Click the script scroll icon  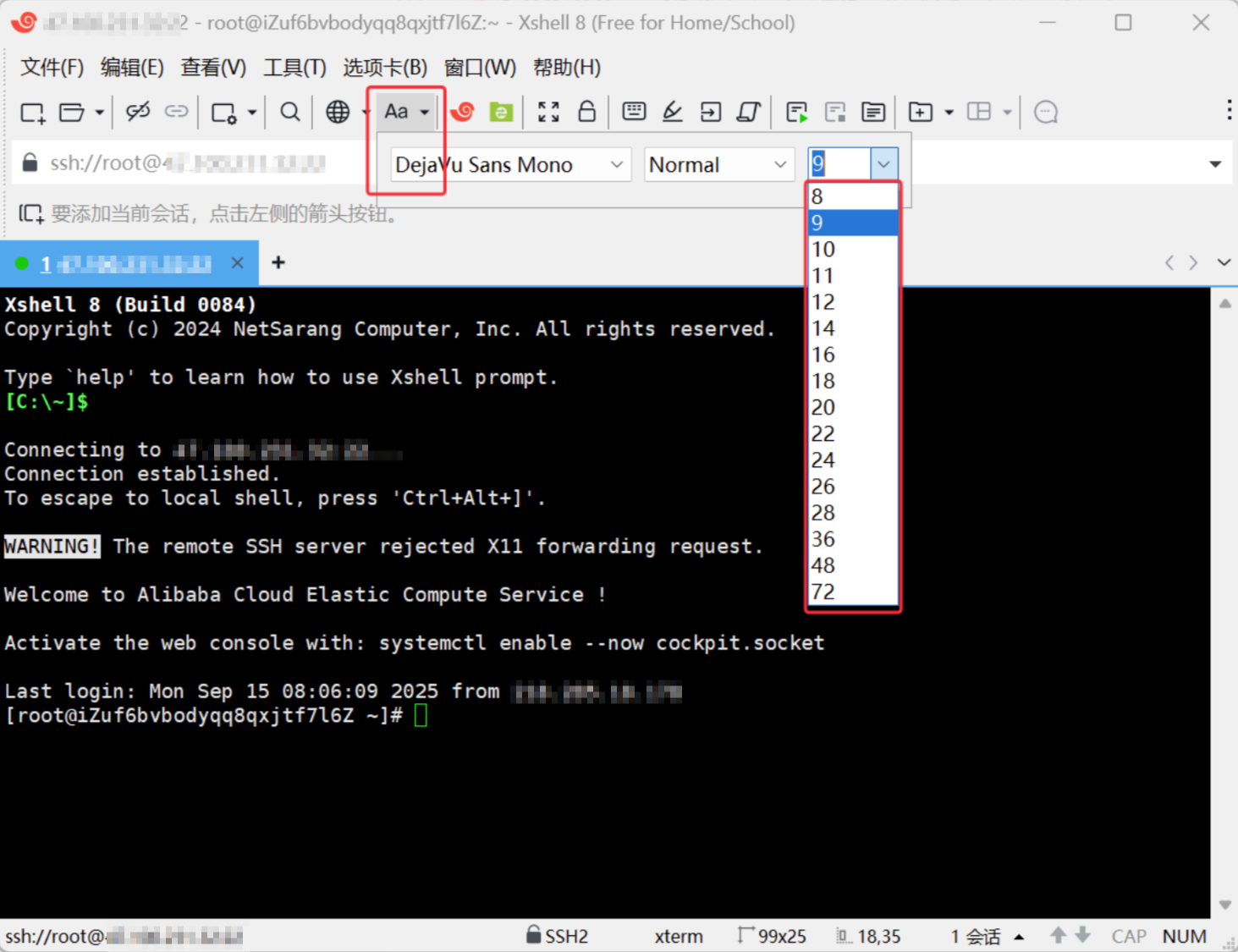click(x=749, y=112)
